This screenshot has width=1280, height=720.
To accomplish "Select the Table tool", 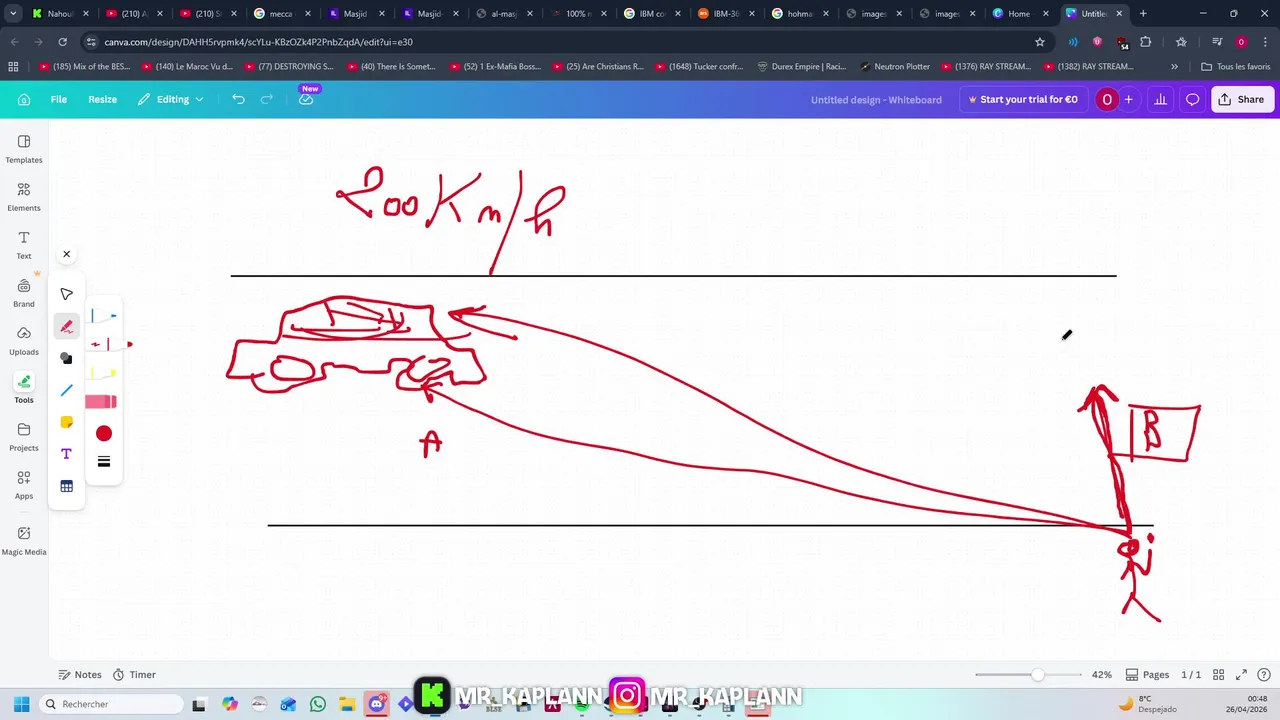I will [67, 486].
